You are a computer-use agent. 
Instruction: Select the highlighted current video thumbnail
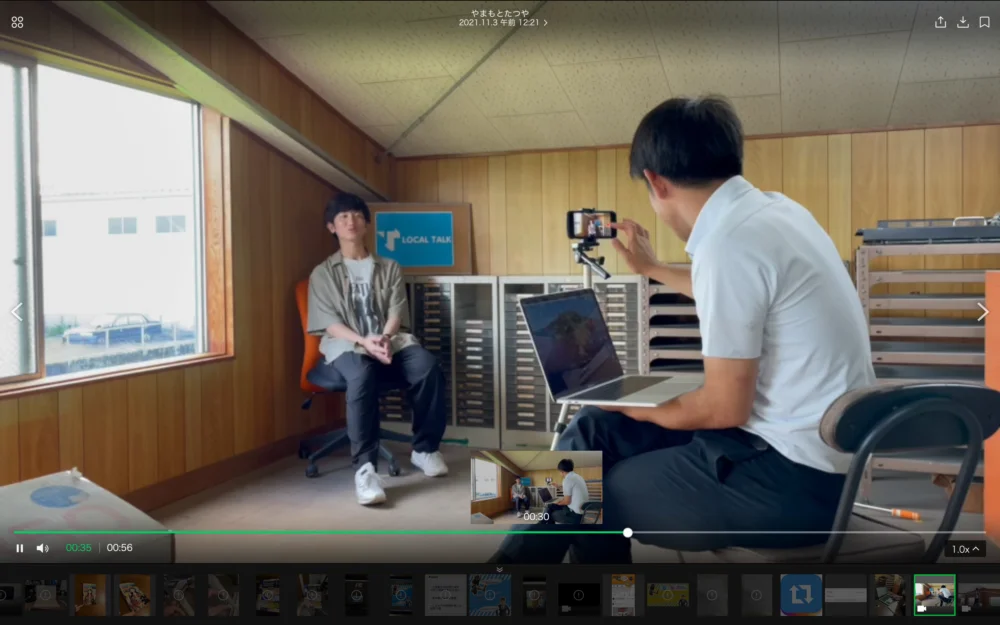(934, 594)
